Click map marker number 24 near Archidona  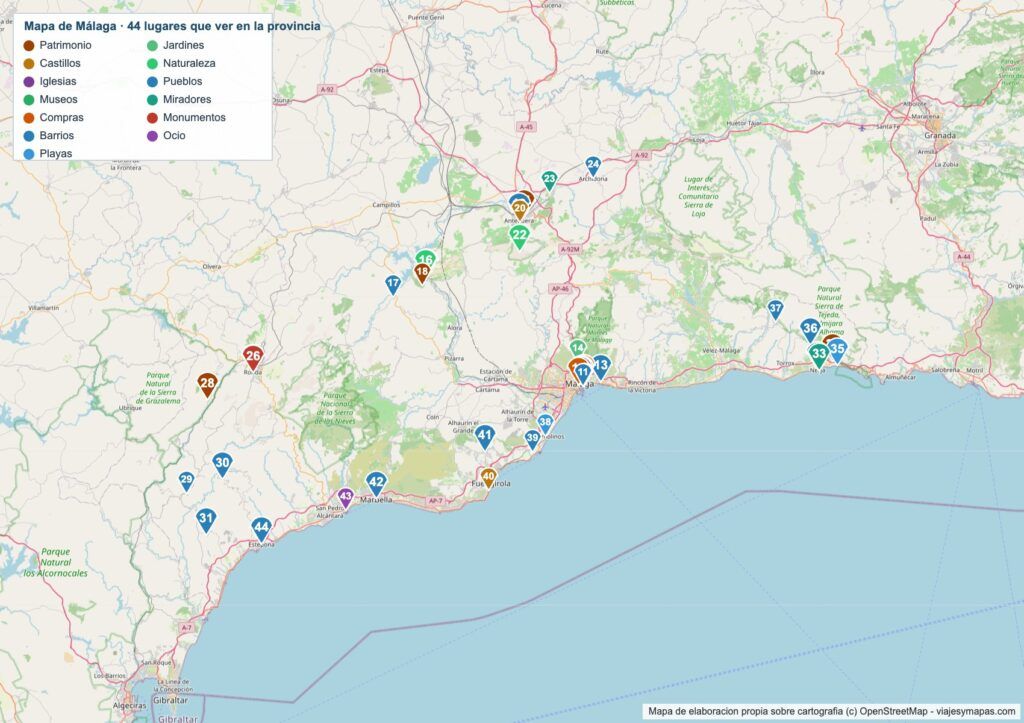[592, 166]
